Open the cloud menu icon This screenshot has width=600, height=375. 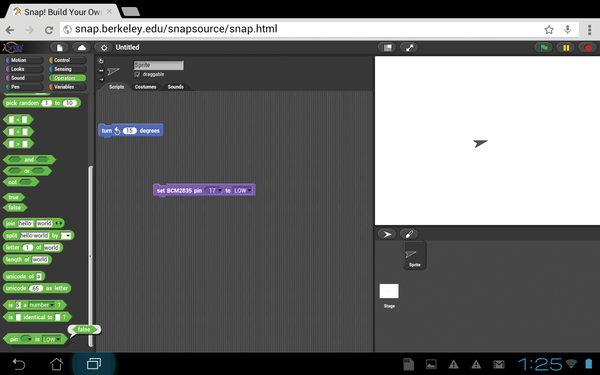point(82,47)
